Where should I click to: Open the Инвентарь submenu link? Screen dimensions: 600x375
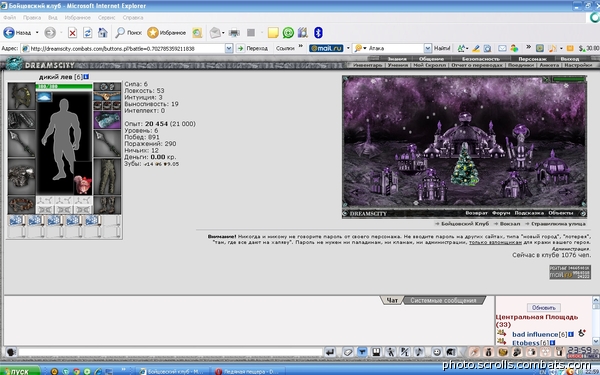[x=367, y=65]
